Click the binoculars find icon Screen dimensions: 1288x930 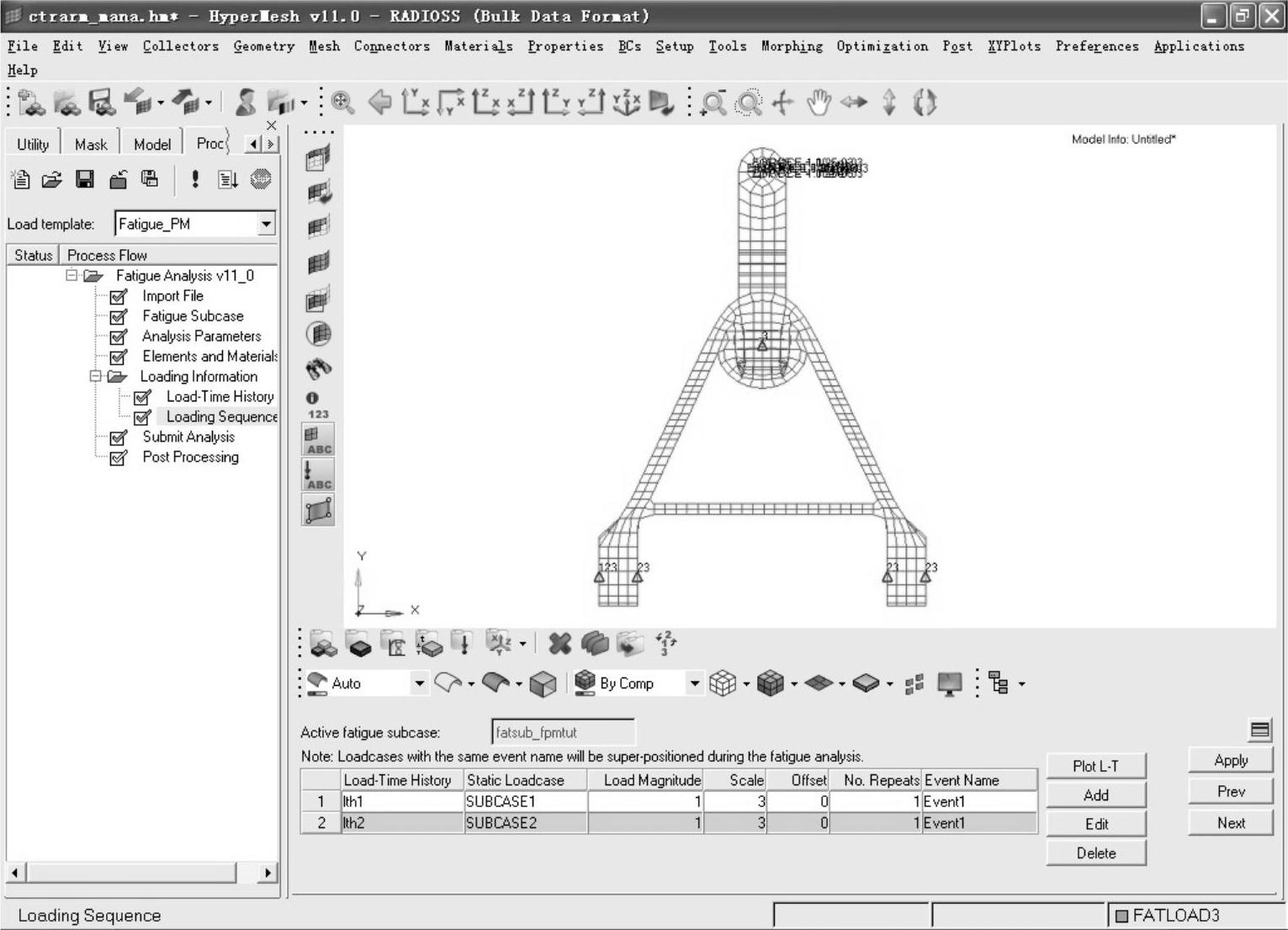point(318,369)
